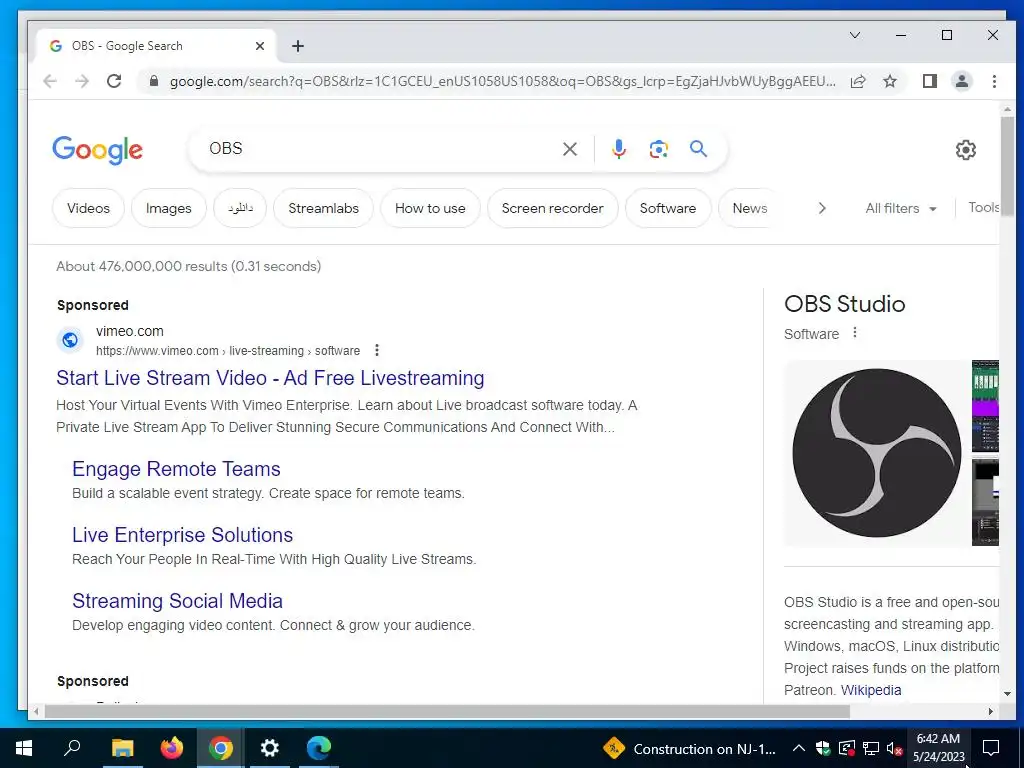Open the Streaming Social Media link
The height and width of the screenshot is (768, 1024).
pos(178,601)
